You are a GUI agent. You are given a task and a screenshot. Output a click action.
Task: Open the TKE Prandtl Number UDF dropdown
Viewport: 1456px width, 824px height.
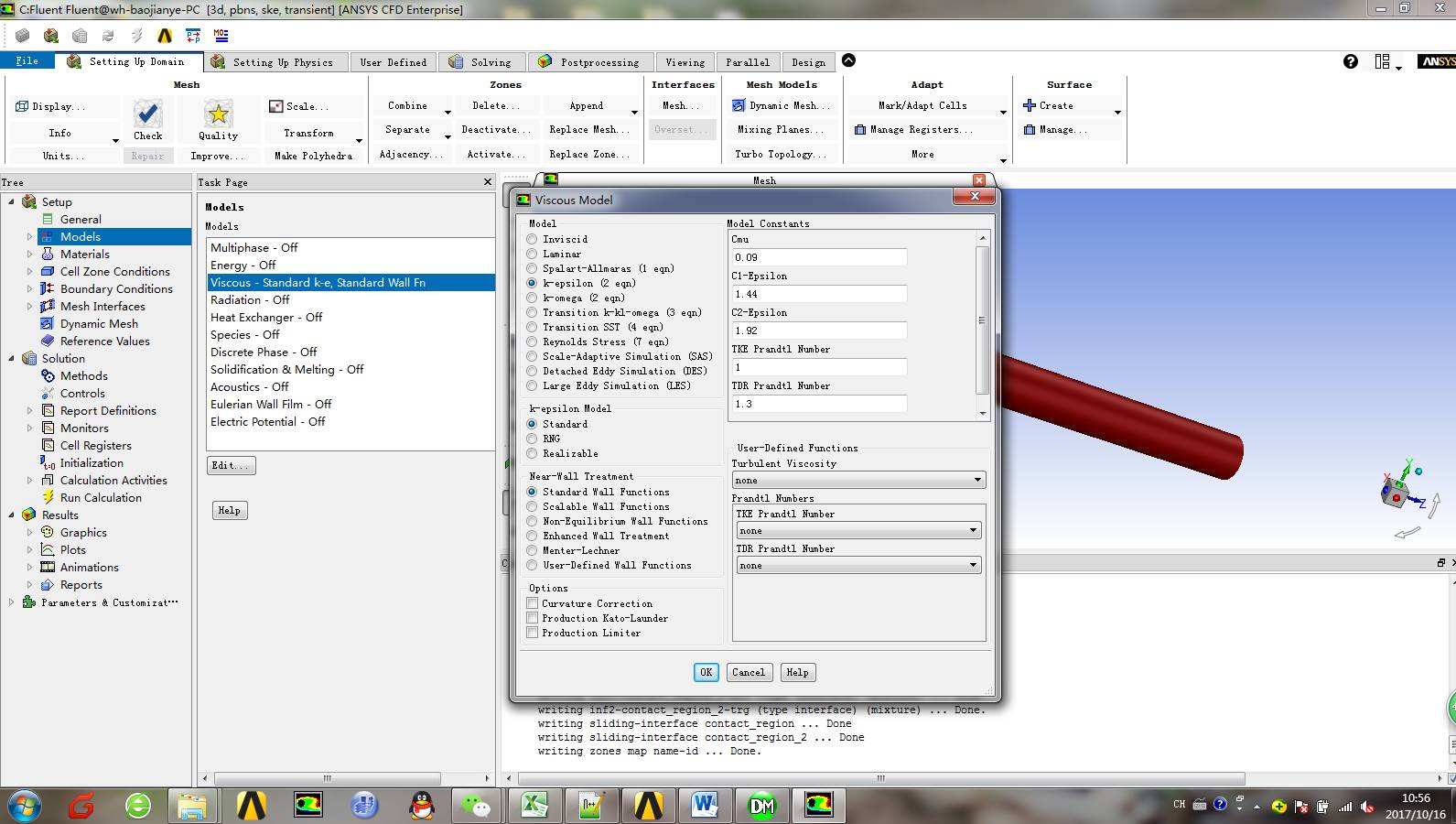coord(858,530)
